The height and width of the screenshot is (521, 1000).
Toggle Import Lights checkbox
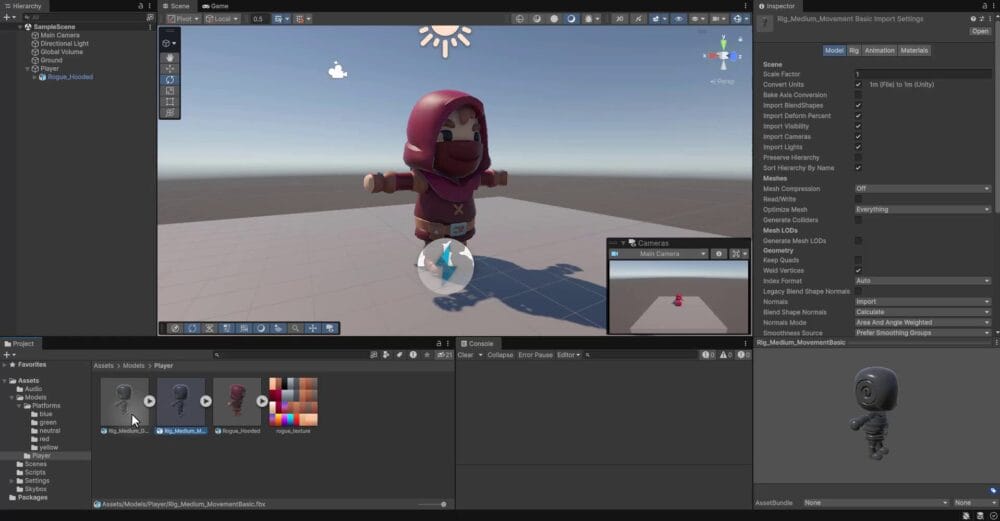pos(858,147)
